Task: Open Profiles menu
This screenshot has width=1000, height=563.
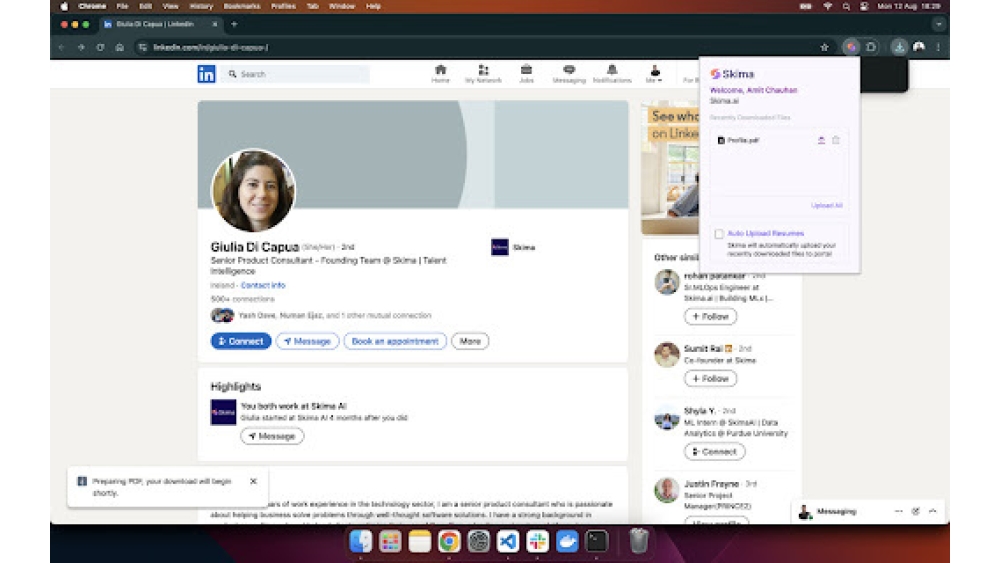Action: pos(283,6)
